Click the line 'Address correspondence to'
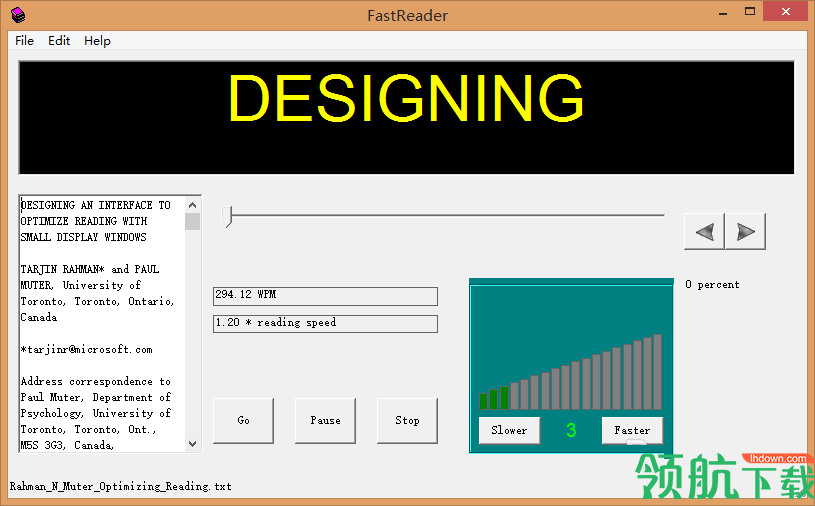Viewport: 815px width, 506px height. pos(96,381)
